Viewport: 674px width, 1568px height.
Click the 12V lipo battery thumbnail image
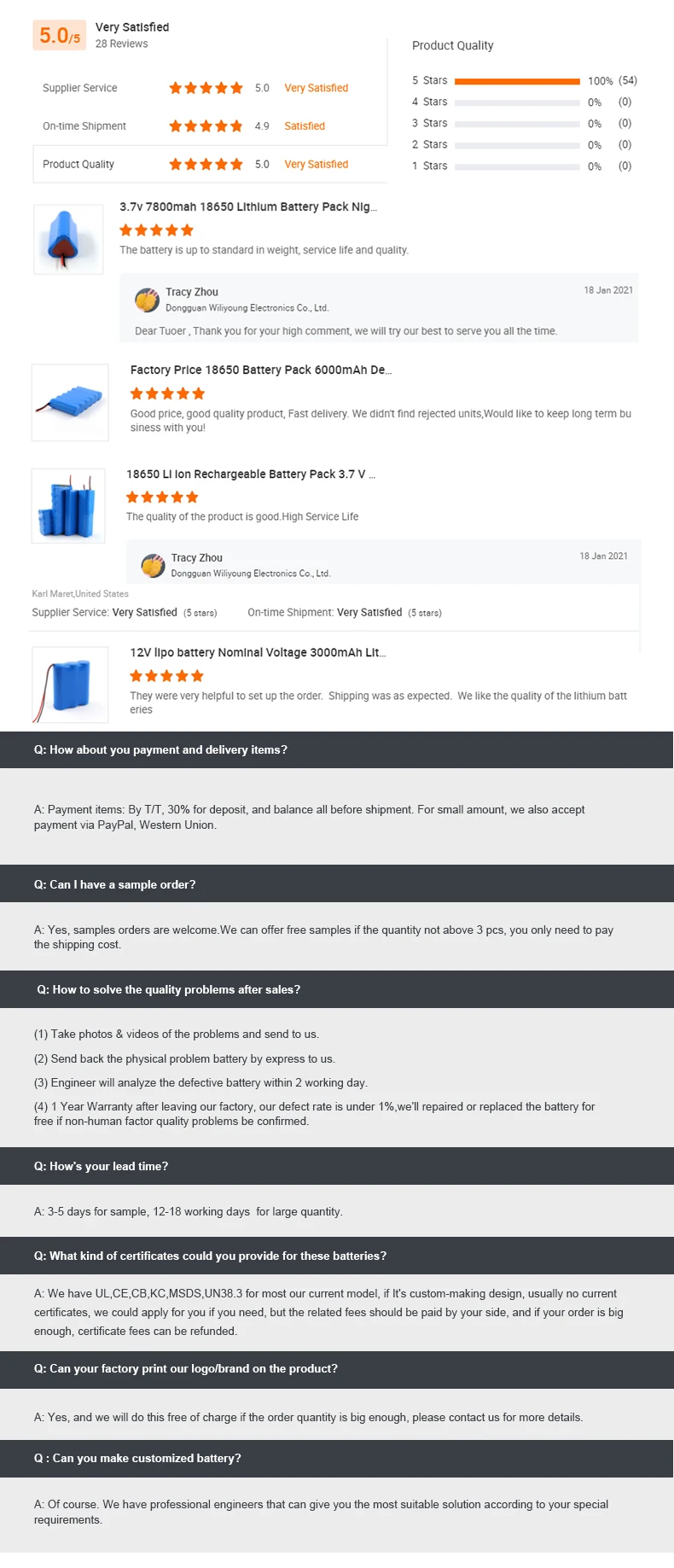click(x=70, y=685)
